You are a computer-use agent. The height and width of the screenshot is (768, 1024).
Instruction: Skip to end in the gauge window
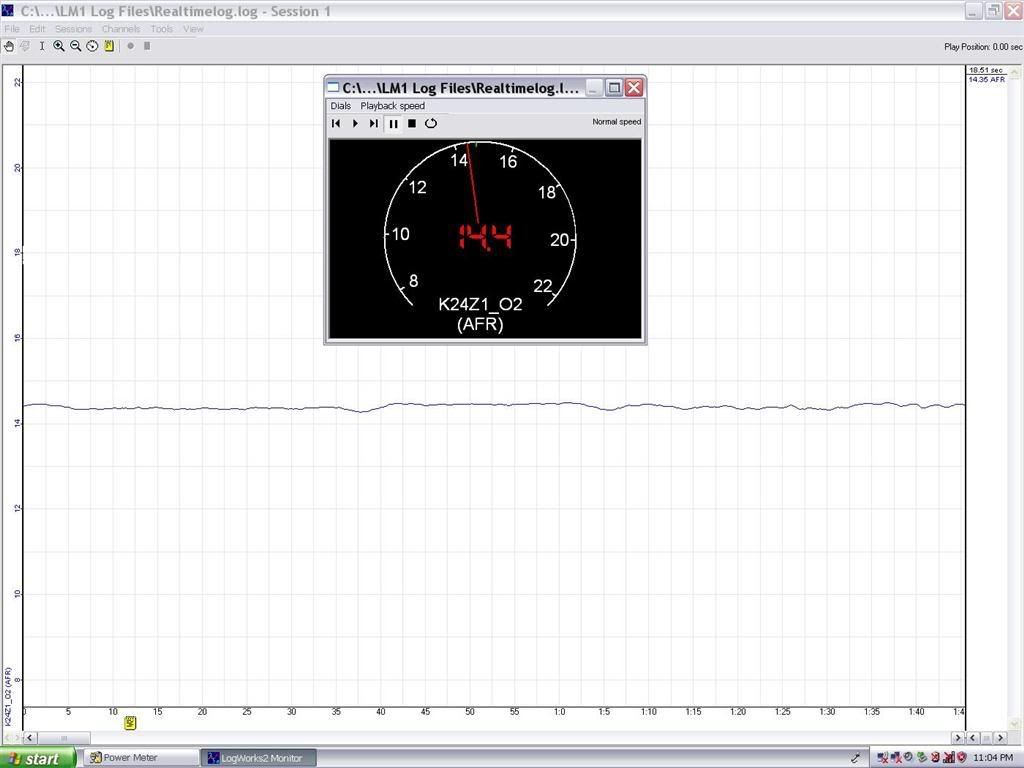click(374, 123)
